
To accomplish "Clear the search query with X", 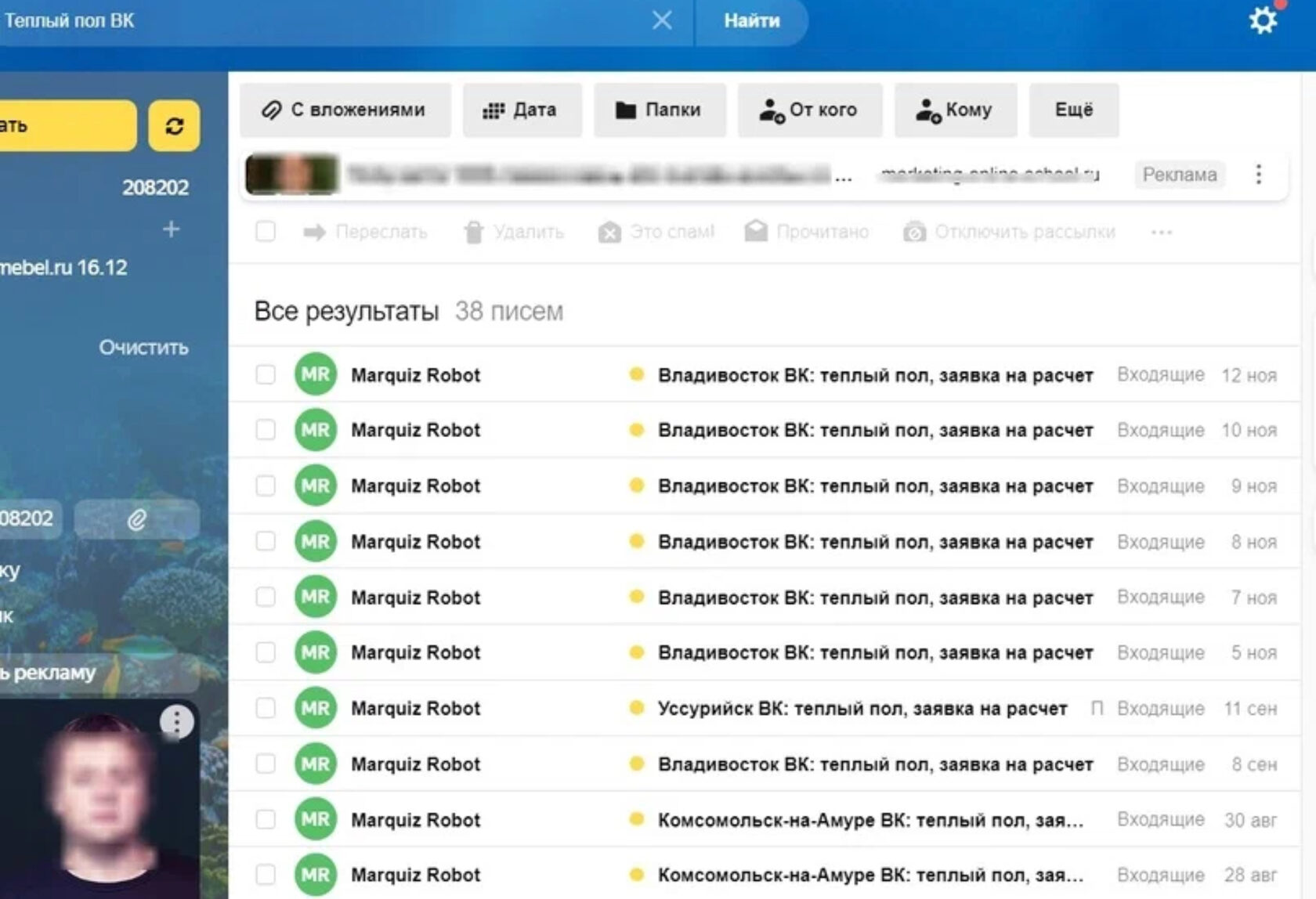I will click(x=662, y=20).
